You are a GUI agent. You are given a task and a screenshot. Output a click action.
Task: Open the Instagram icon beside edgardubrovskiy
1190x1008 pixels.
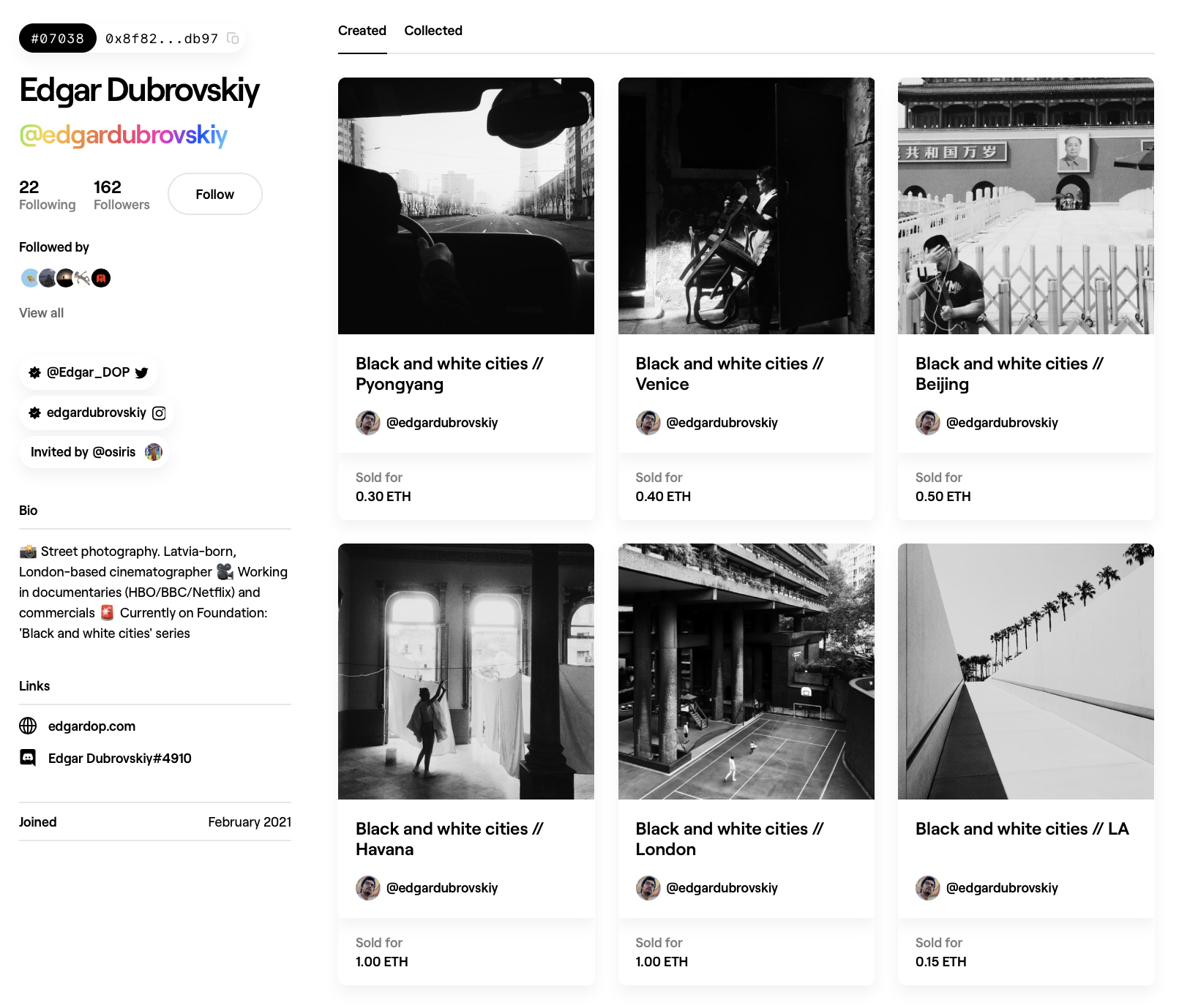pyautogui.click(x=159, y=413)
